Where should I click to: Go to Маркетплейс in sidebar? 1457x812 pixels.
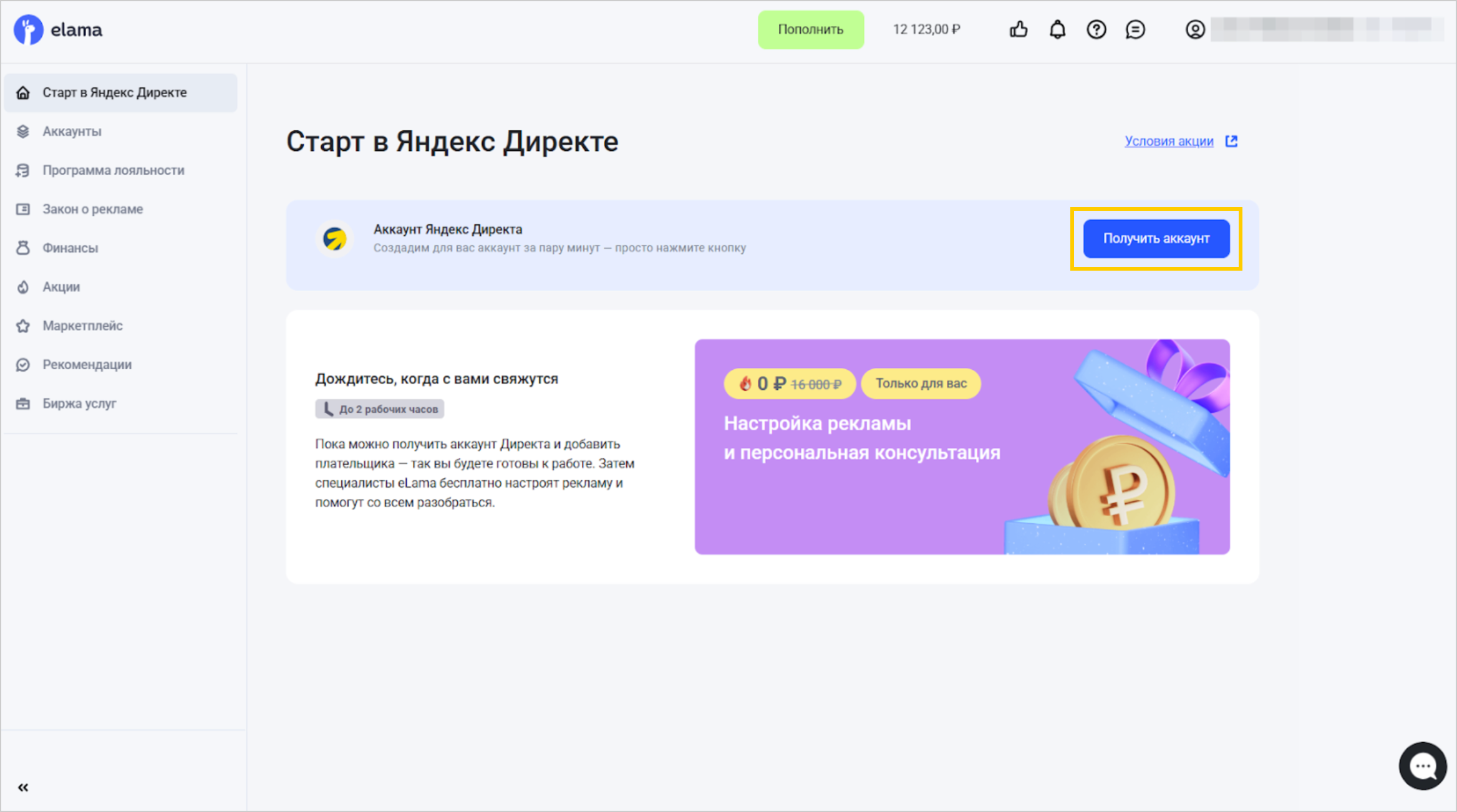[82, 326]
